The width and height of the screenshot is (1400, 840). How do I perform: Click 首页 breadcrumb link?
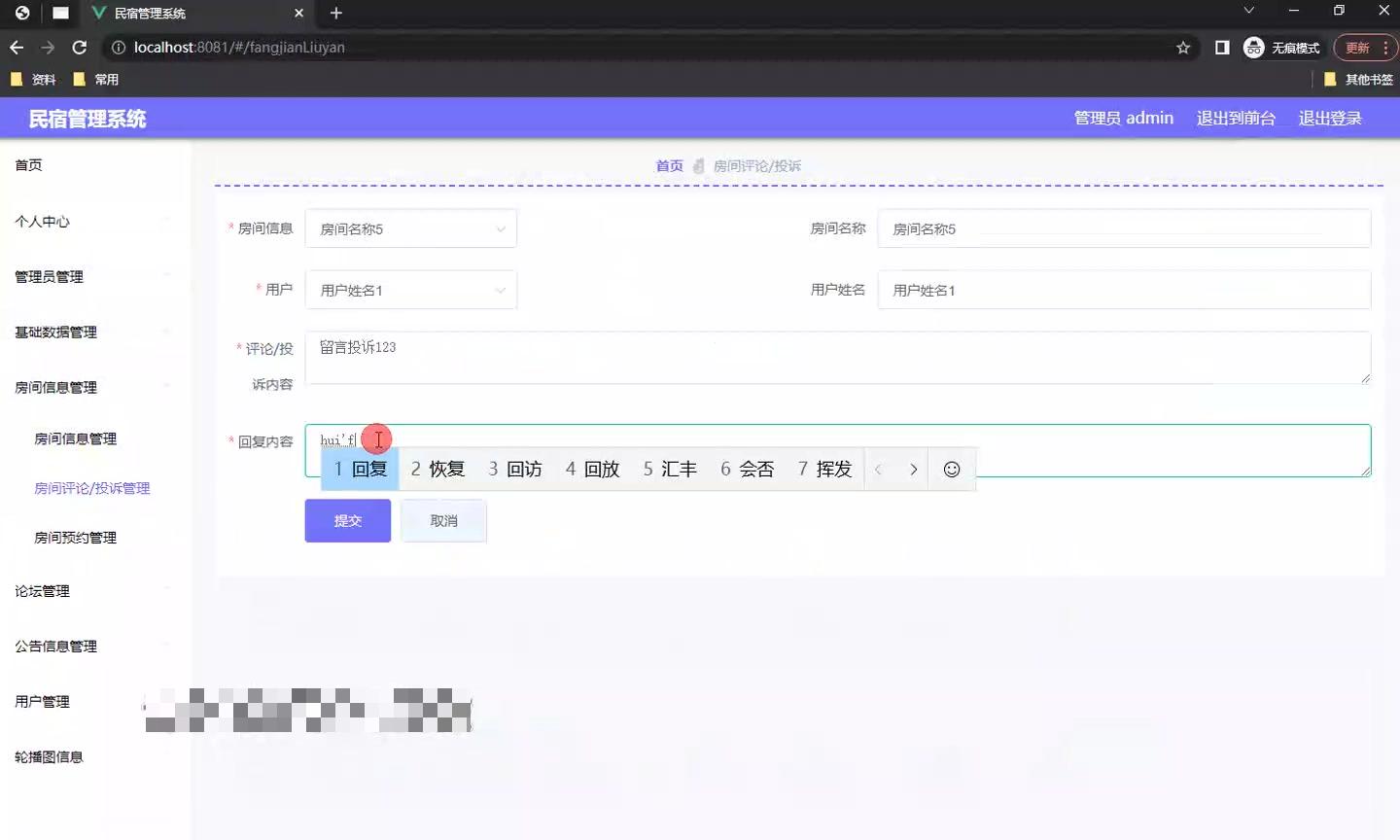pyautogui.click(x=669, y=166)
